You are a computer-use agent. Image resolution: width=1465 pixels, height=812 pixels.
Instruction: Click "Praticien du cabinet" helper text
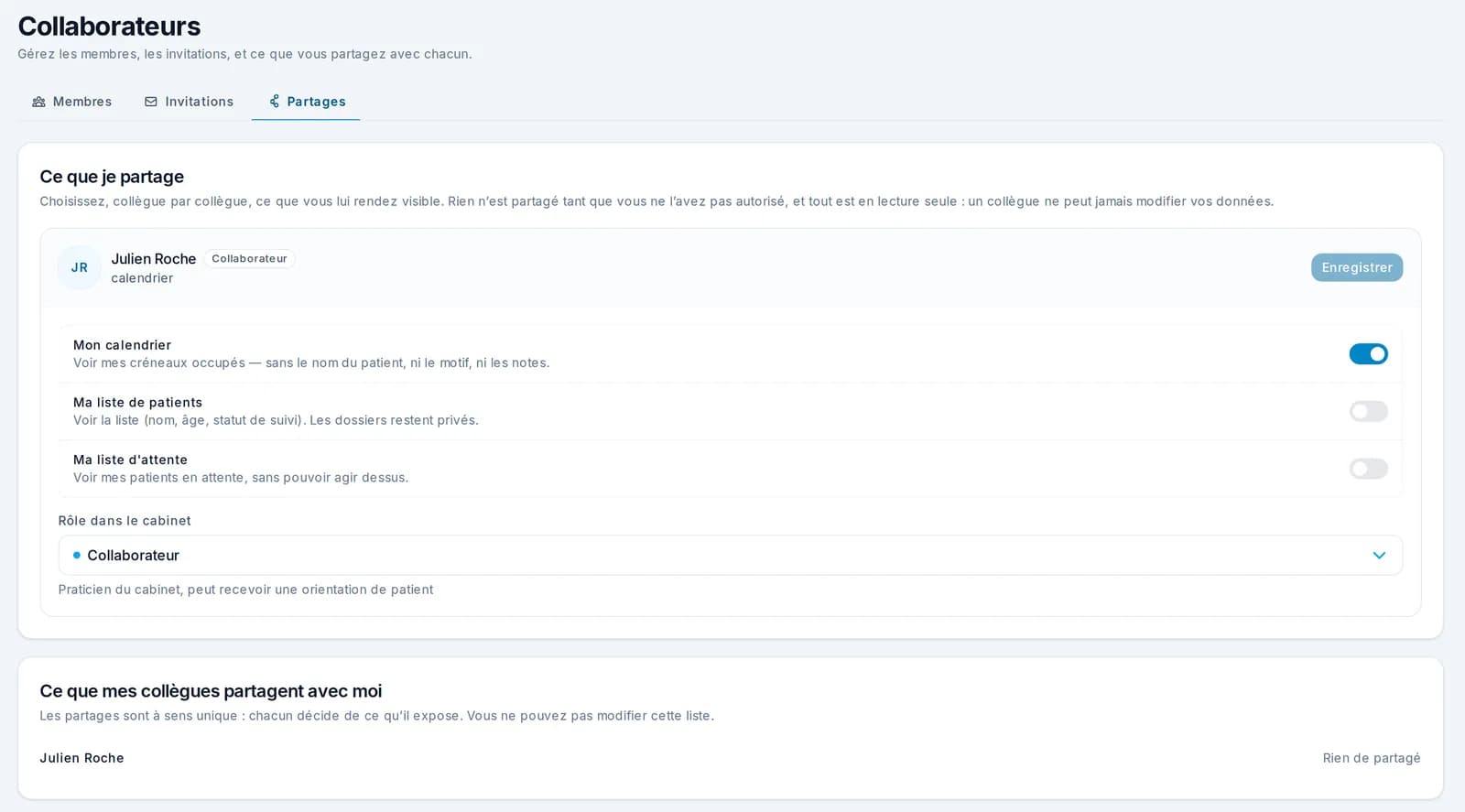[245, 590]
